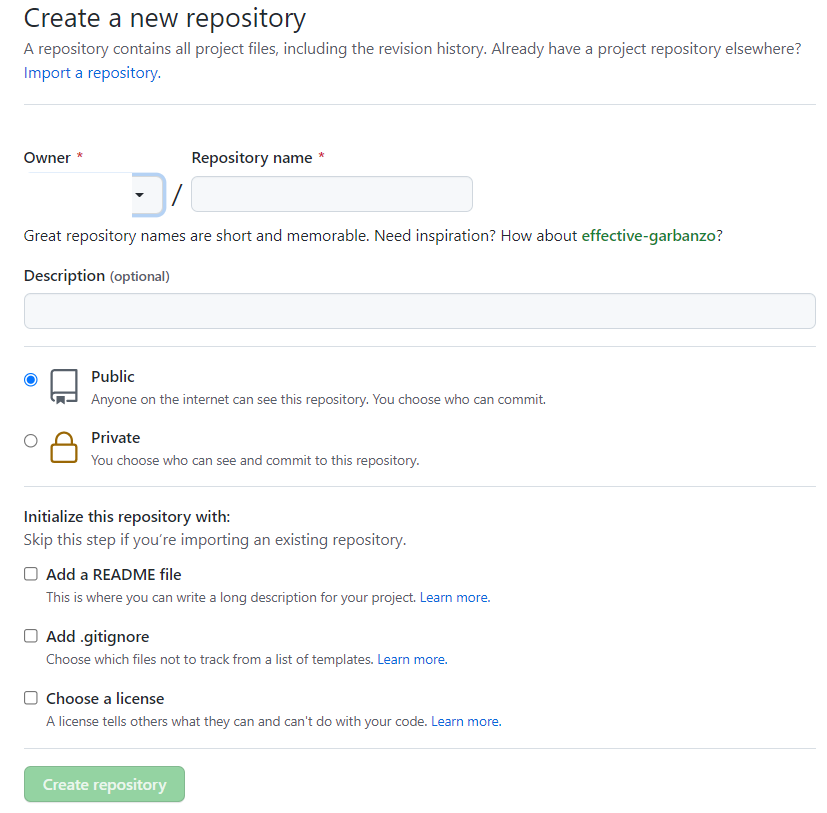Click the Private label text
827x813 pixels.
(116, 438)
